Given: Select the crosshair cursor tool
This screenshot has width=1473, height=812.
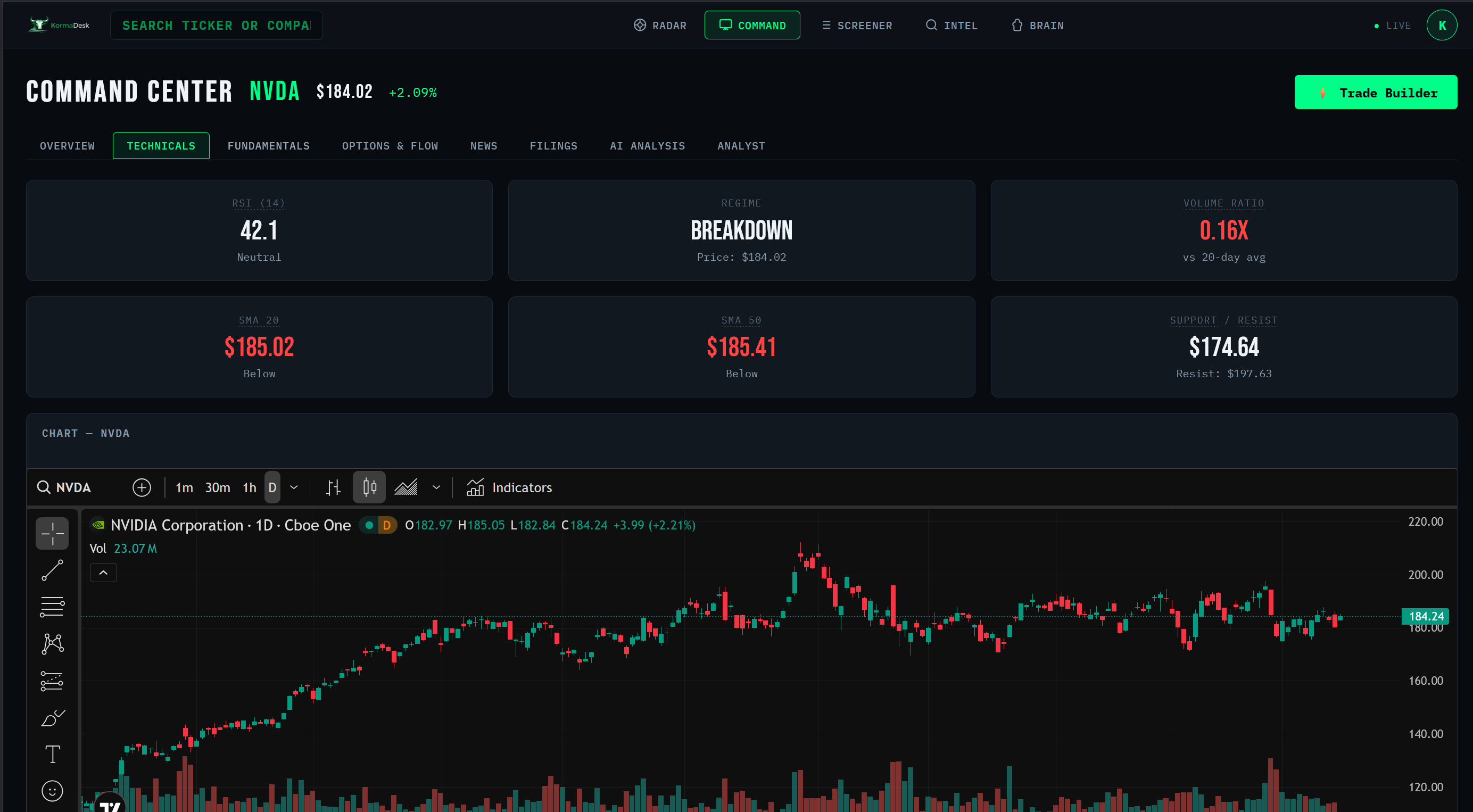Looking at the screenshot, I should point(52,533).
